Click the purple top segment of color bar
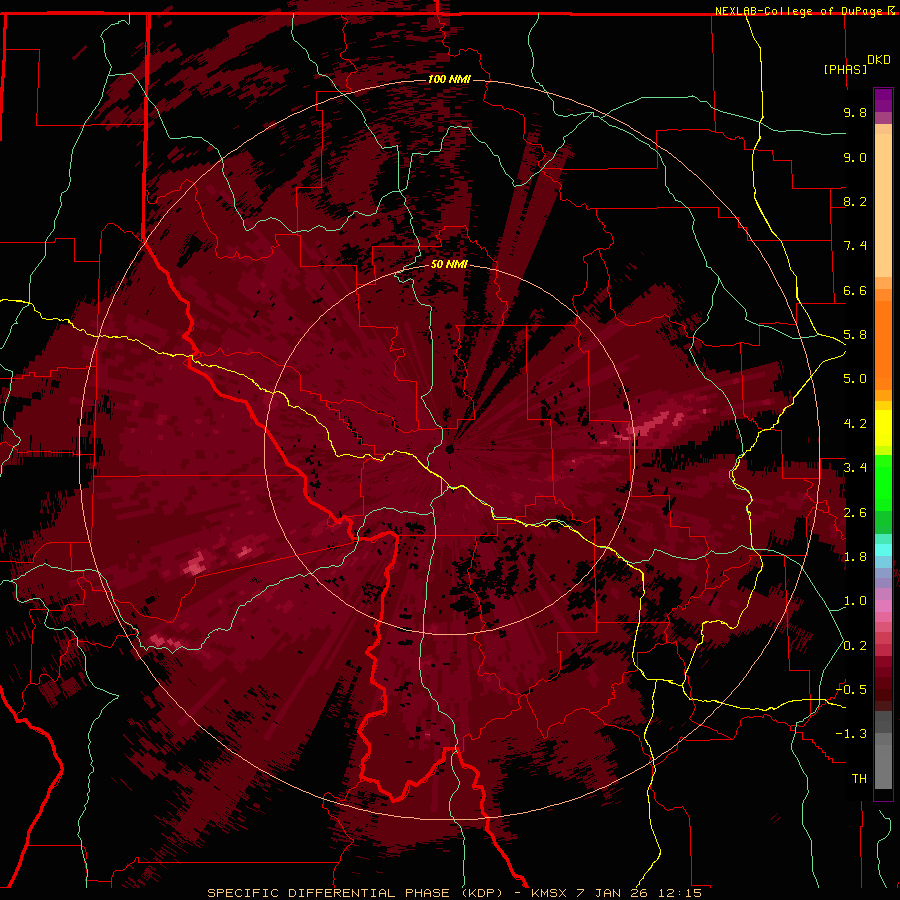This screenshot has height=900, width=900. (883, 100)
